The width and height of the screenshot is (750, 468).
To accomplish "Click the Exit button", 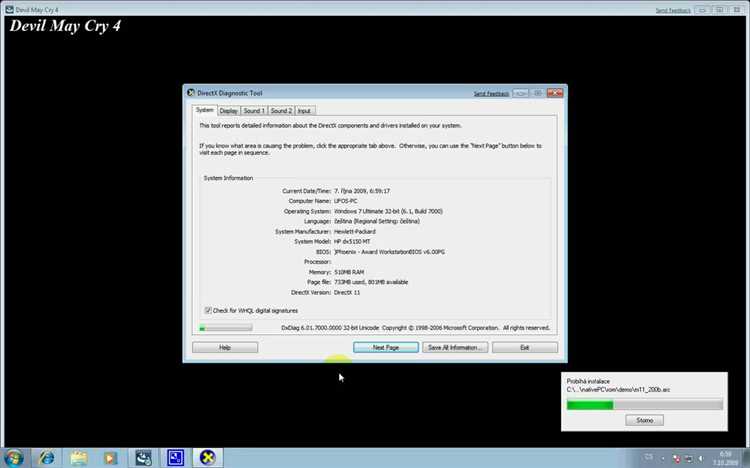I will pyautogui.click(x=525, y=347).
